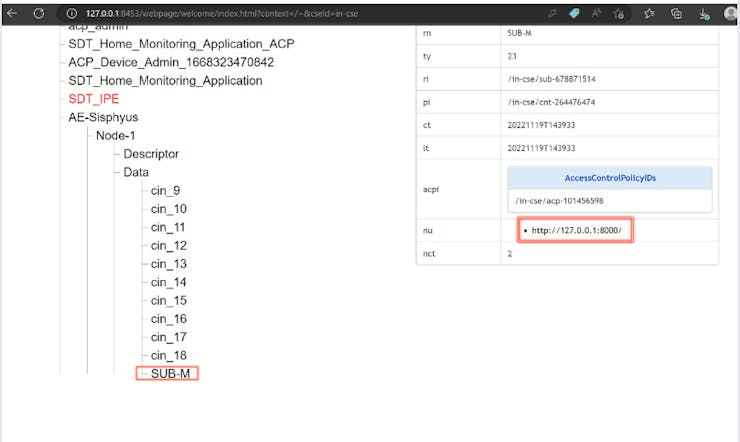Open the collections icon in browser toolbar
Screen dimensions: 740x442
pos(676,13)
